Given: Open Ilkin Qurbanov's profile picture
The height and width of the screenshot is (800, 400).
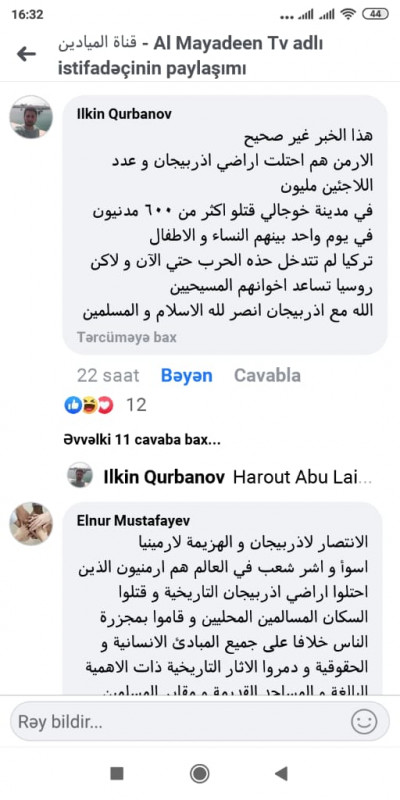Looking at the screenshot, I should click(x=31, y=117).
